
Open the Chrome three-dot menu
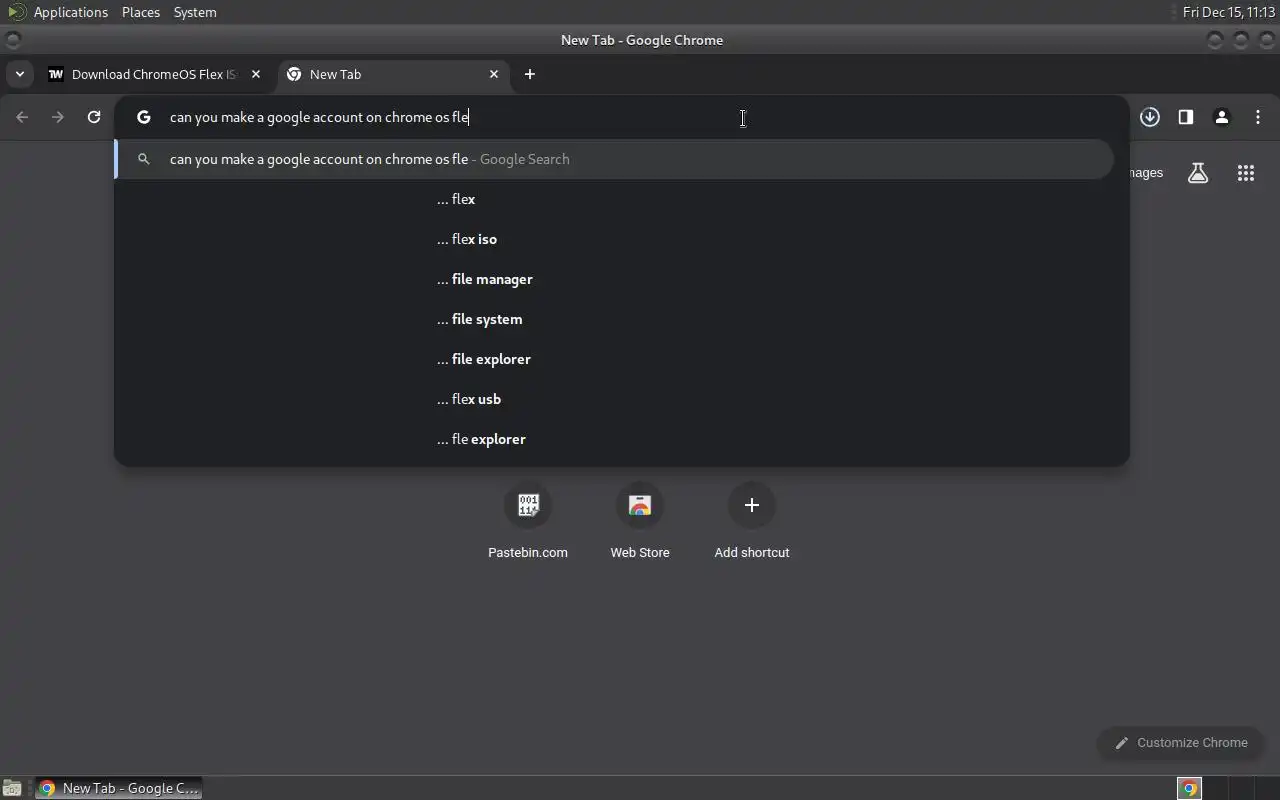pyautogui.click(x=1258, y=117)
